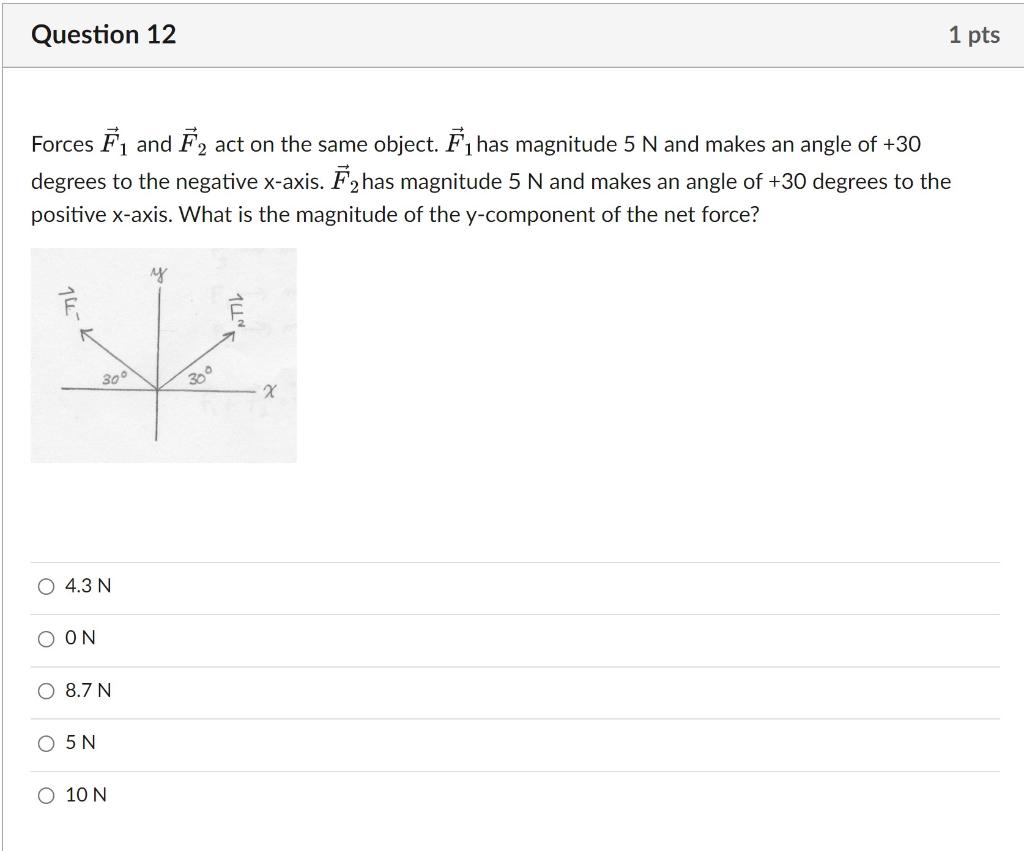Select the 4.3 N radio button
Image resolution: width=1024 pixels, height=851 pixels.
46,586
